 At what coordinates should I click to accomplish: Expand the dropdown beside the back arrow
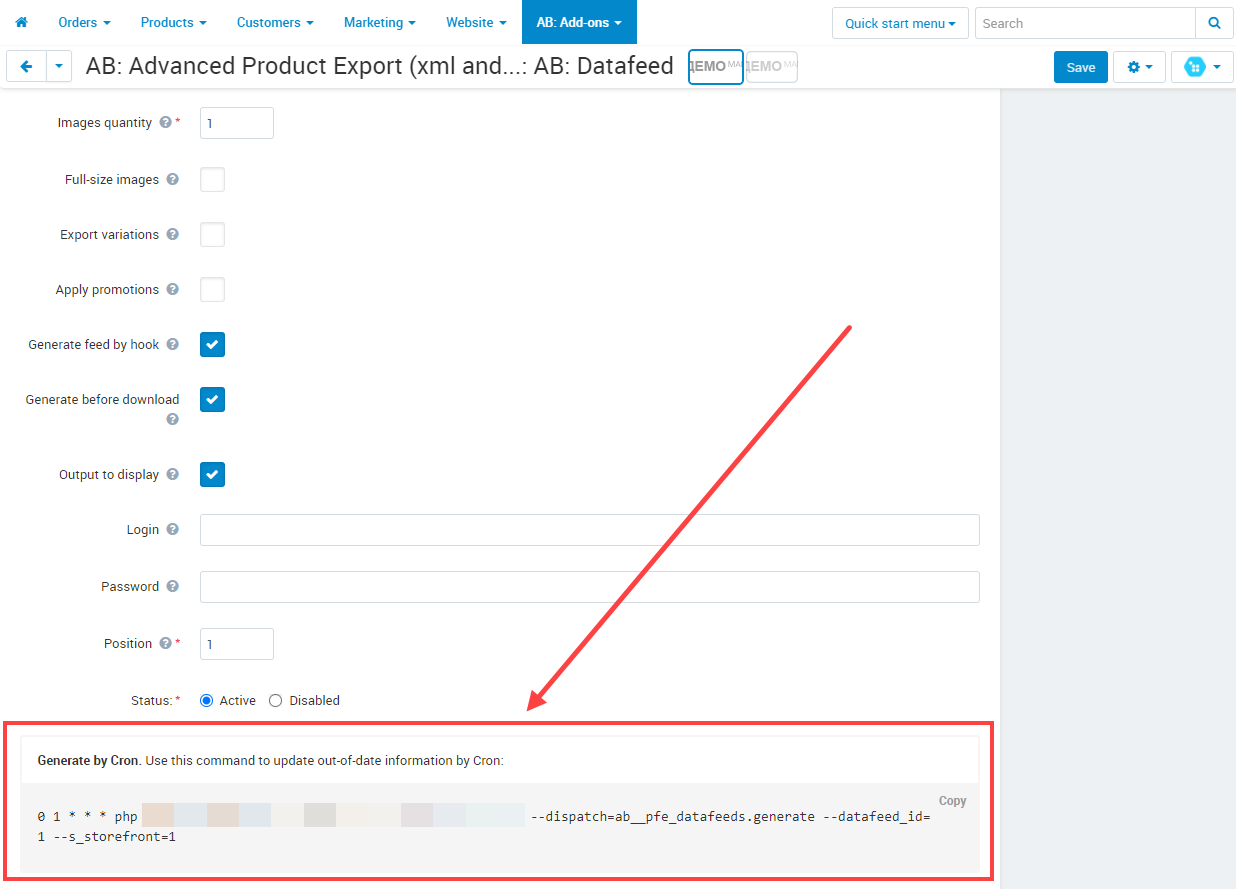coord(58,66)
